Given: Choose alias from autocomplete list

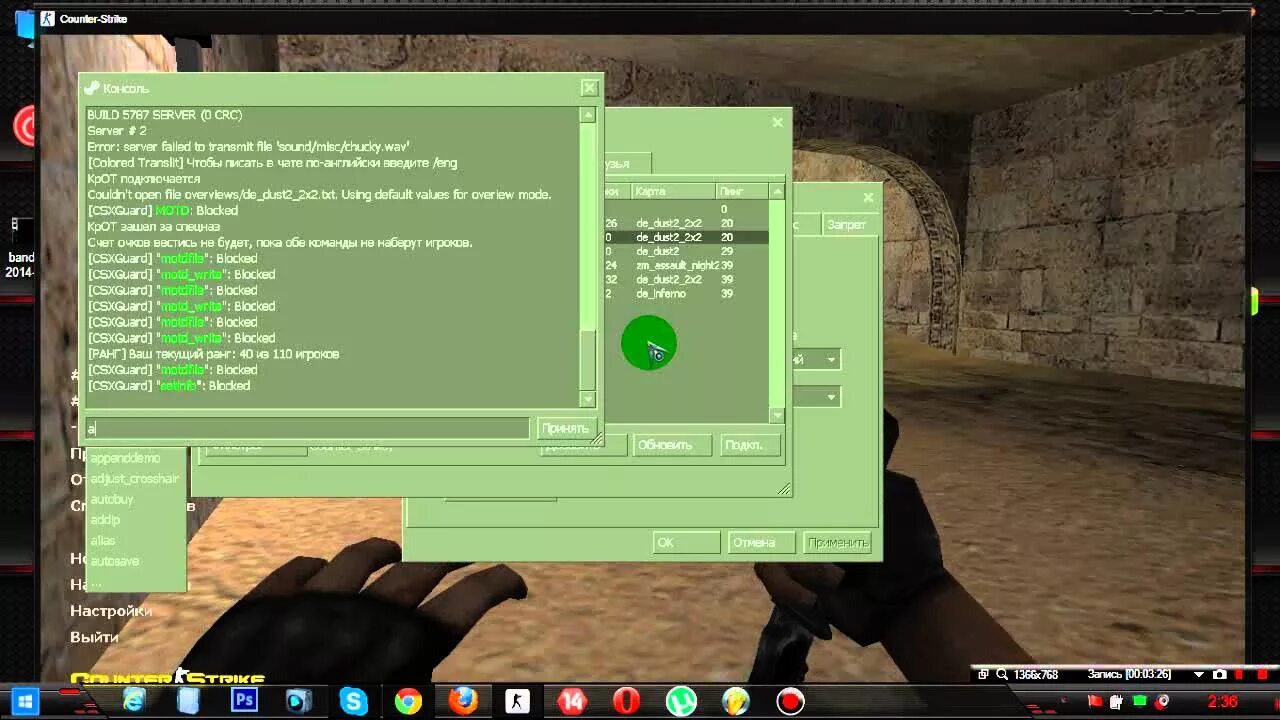Looking at the screenshot, I should pos(103,541).
